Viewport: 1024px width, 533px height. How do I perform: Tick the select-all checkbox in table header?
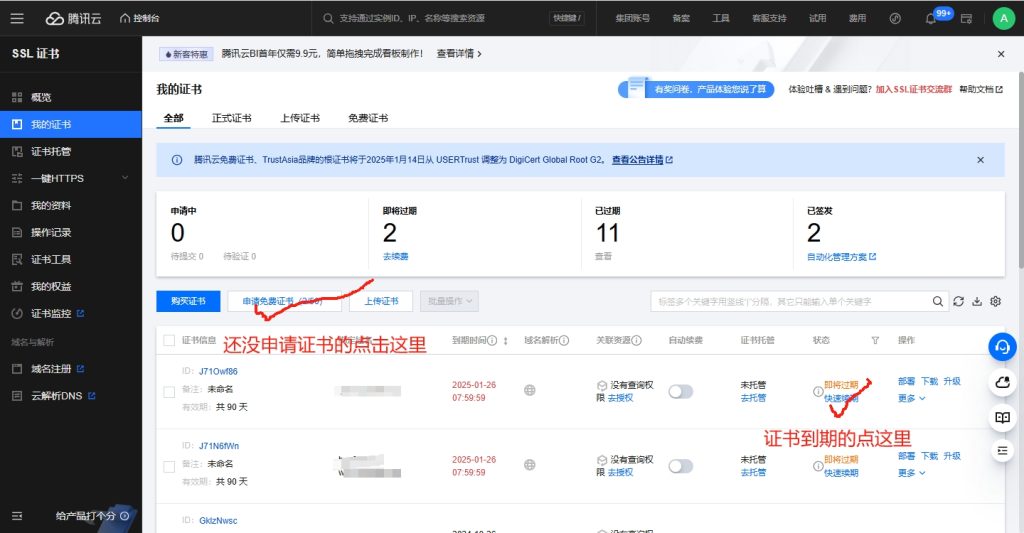[x=169, y=340]
